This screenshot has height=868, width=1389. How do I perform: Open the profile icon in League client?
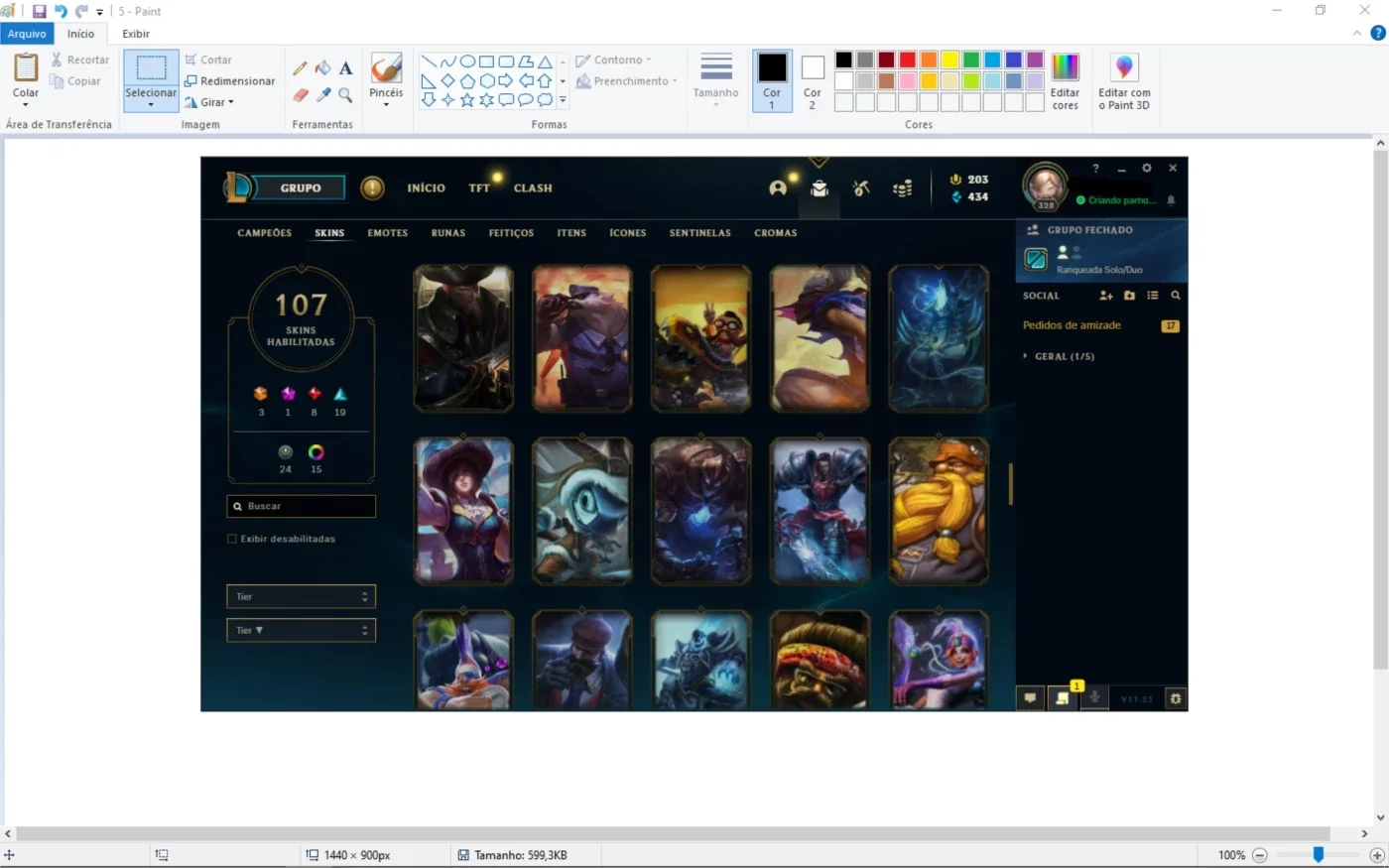[778, 187]
